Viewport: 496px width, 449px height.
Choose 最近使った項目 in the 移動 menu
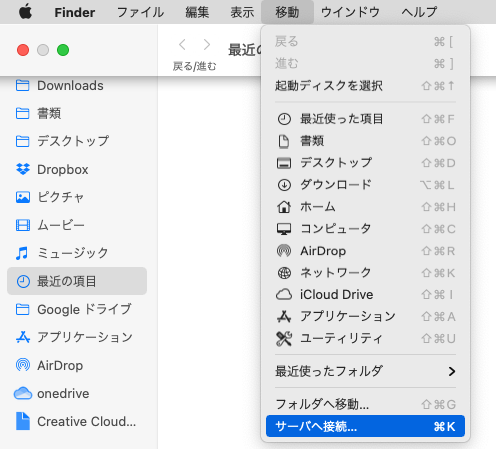tap(365, 119)
